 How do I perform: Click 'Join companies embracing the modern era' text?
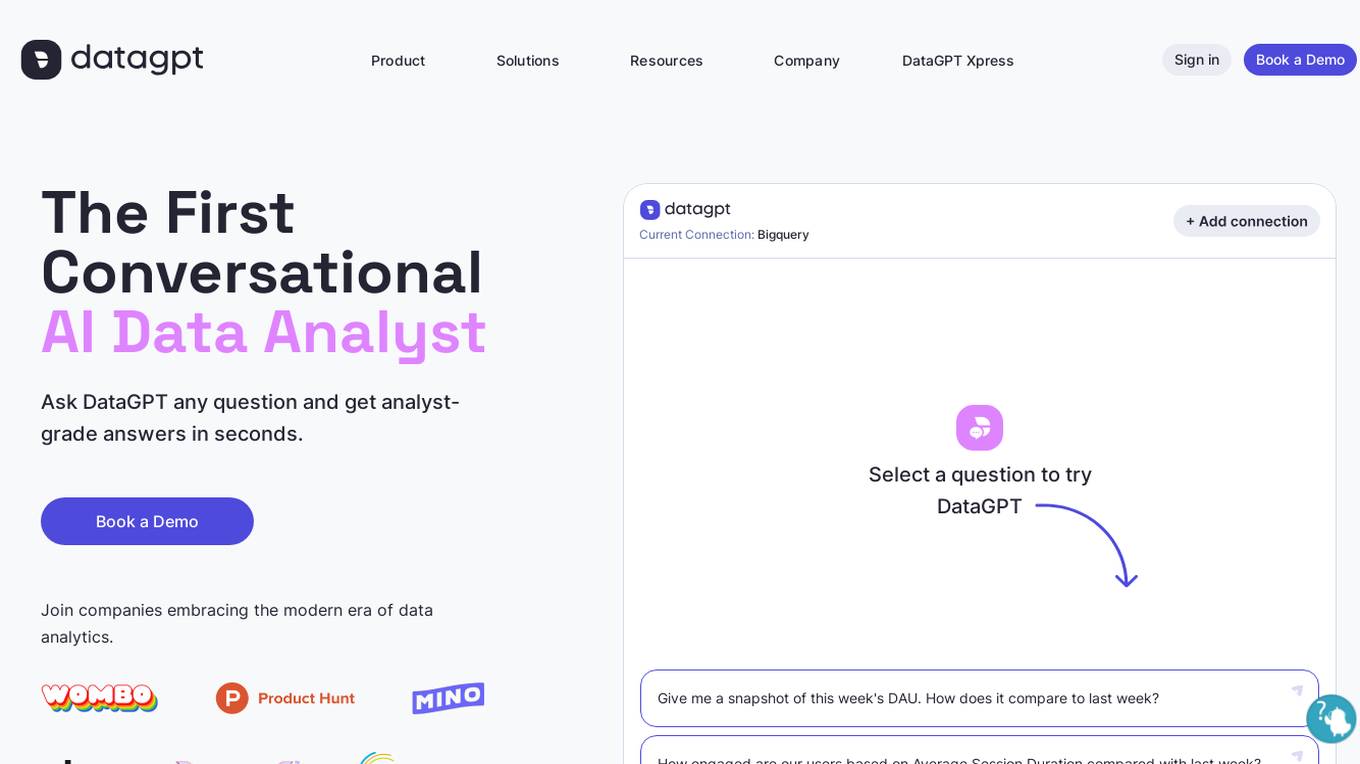pos(237,623)
